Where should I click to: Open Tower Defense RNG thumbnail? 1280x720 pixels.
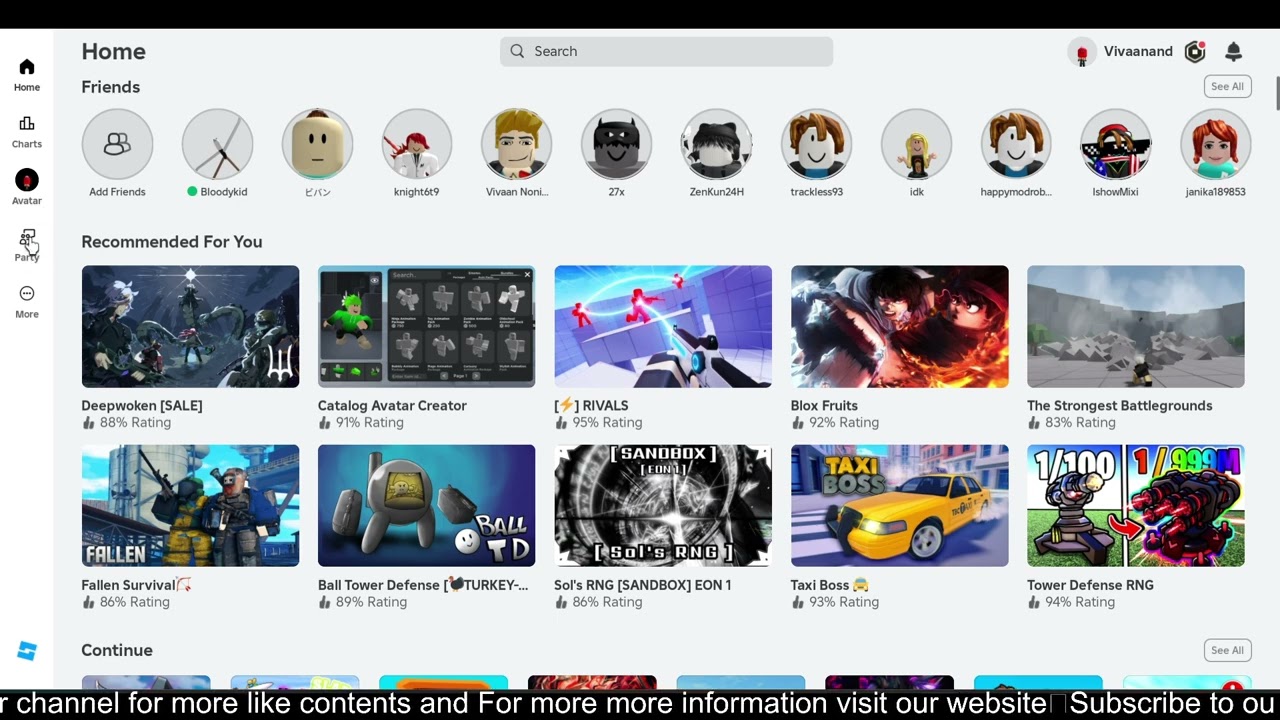1136,506
